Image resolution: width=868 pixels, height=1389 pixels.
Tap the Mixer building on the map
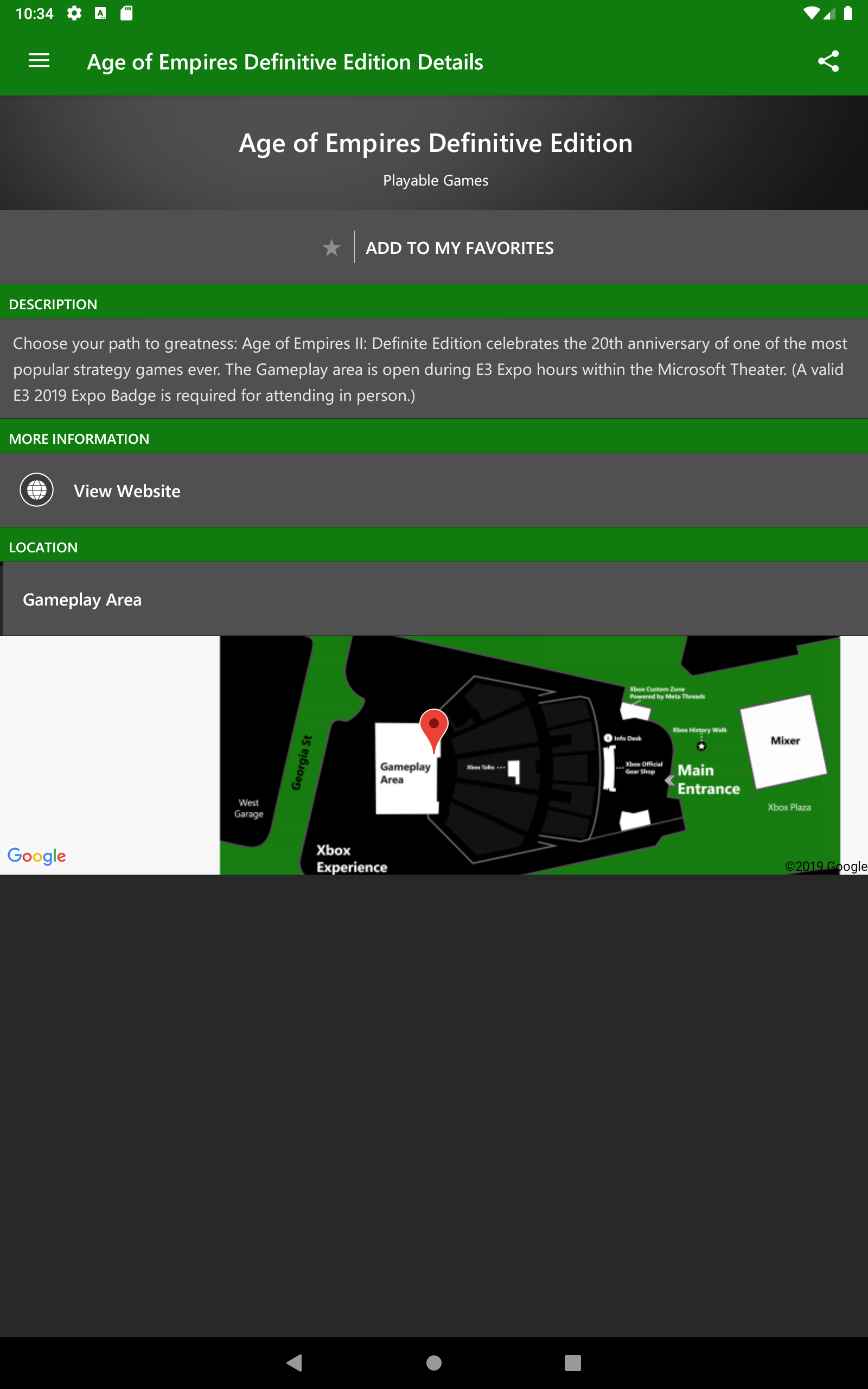784,741
